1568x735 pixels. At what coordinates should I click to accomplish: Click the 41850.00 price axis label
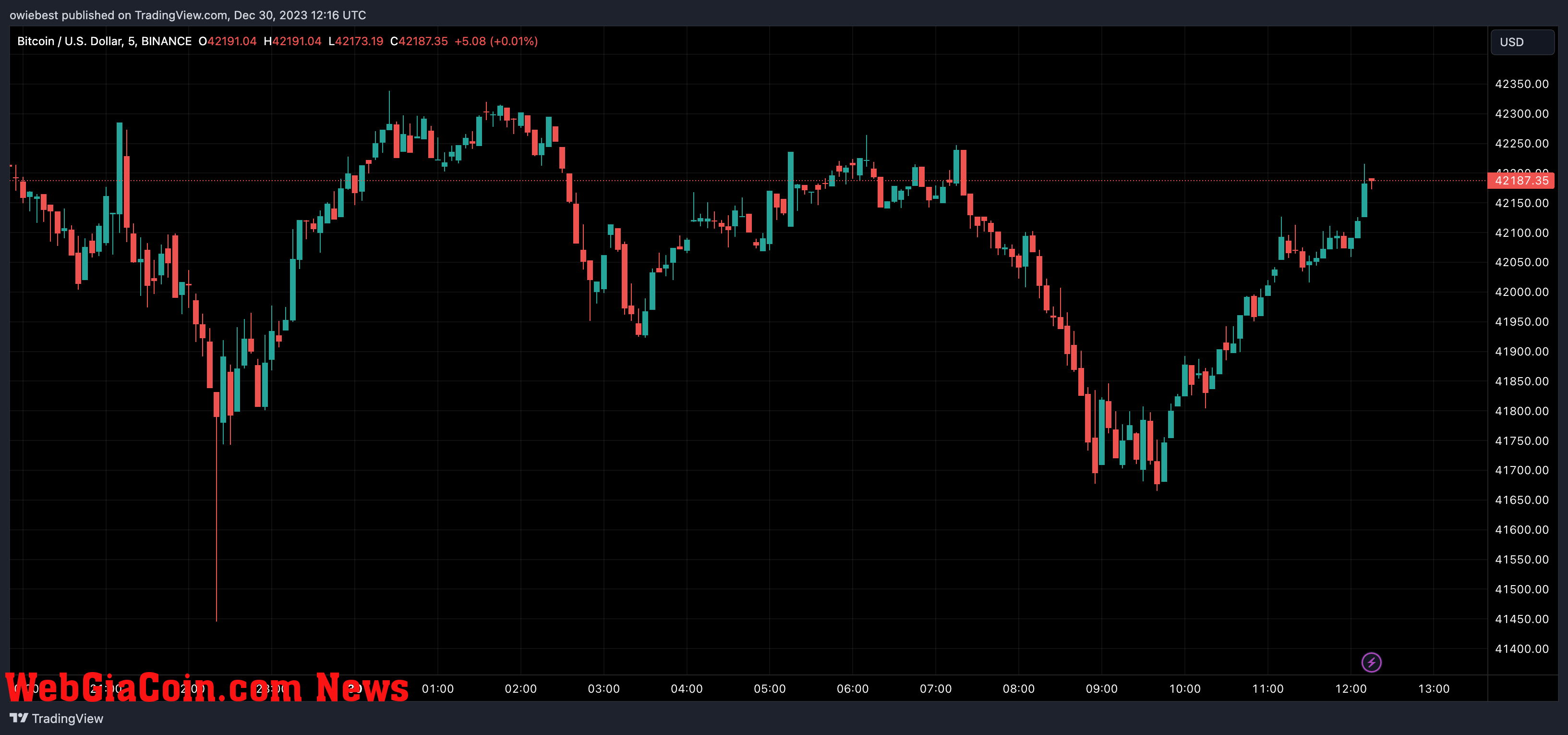pyautogui.click(x=1522, y=381)
